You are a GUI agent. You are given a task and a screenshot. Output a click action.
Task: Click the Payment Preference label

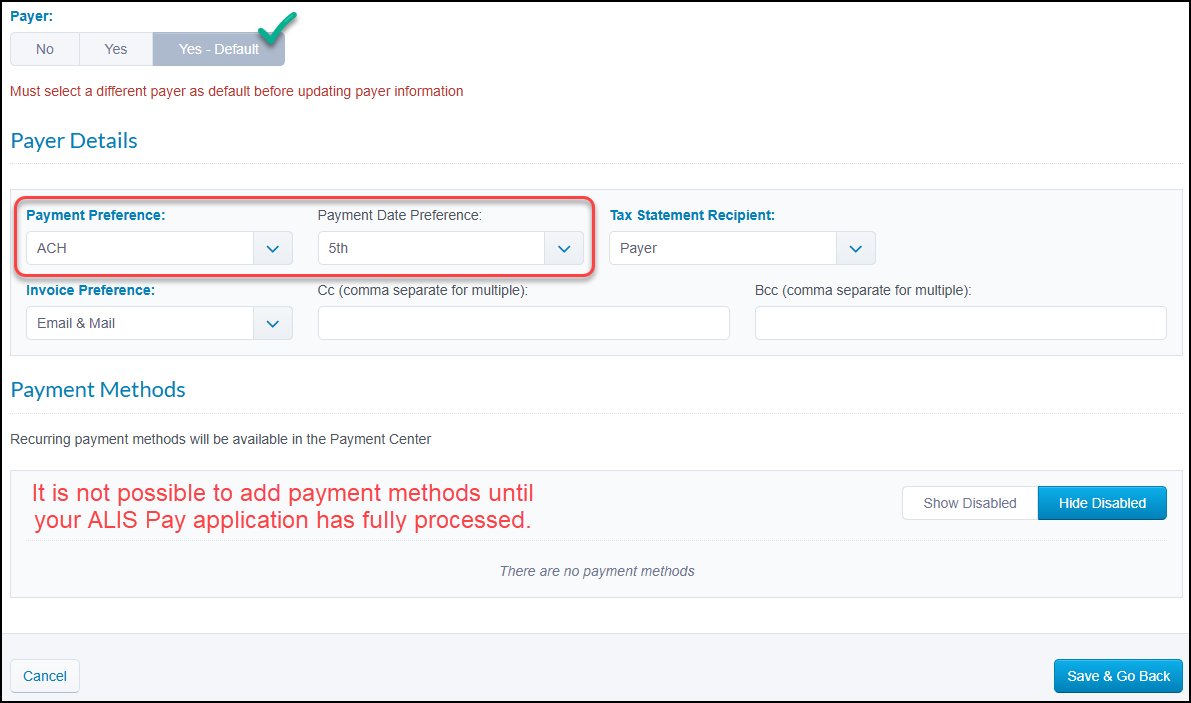point(96,216)
